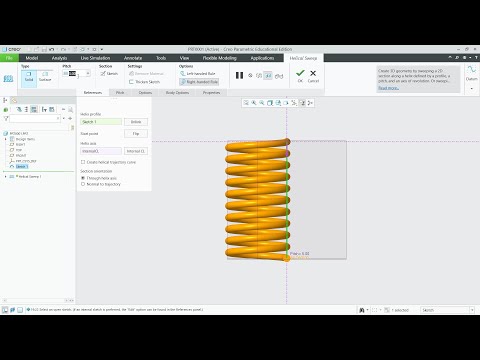Click the Internal CL button
The image size is (480, 360).
point(136,151)
